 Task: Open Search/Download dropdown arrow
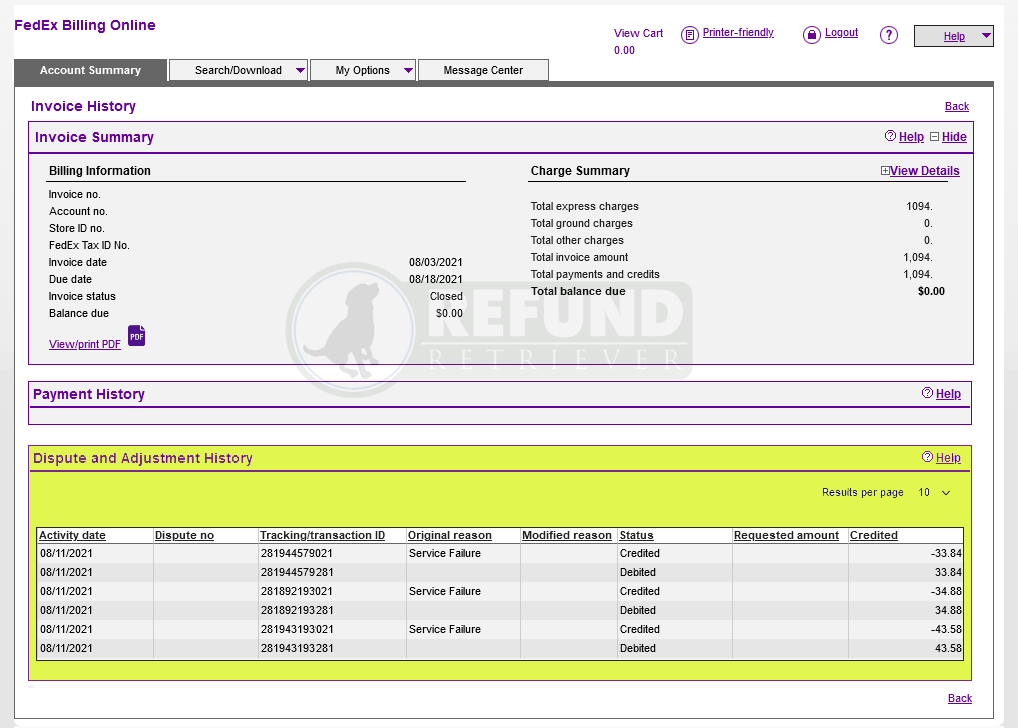[x=300, y=70]
